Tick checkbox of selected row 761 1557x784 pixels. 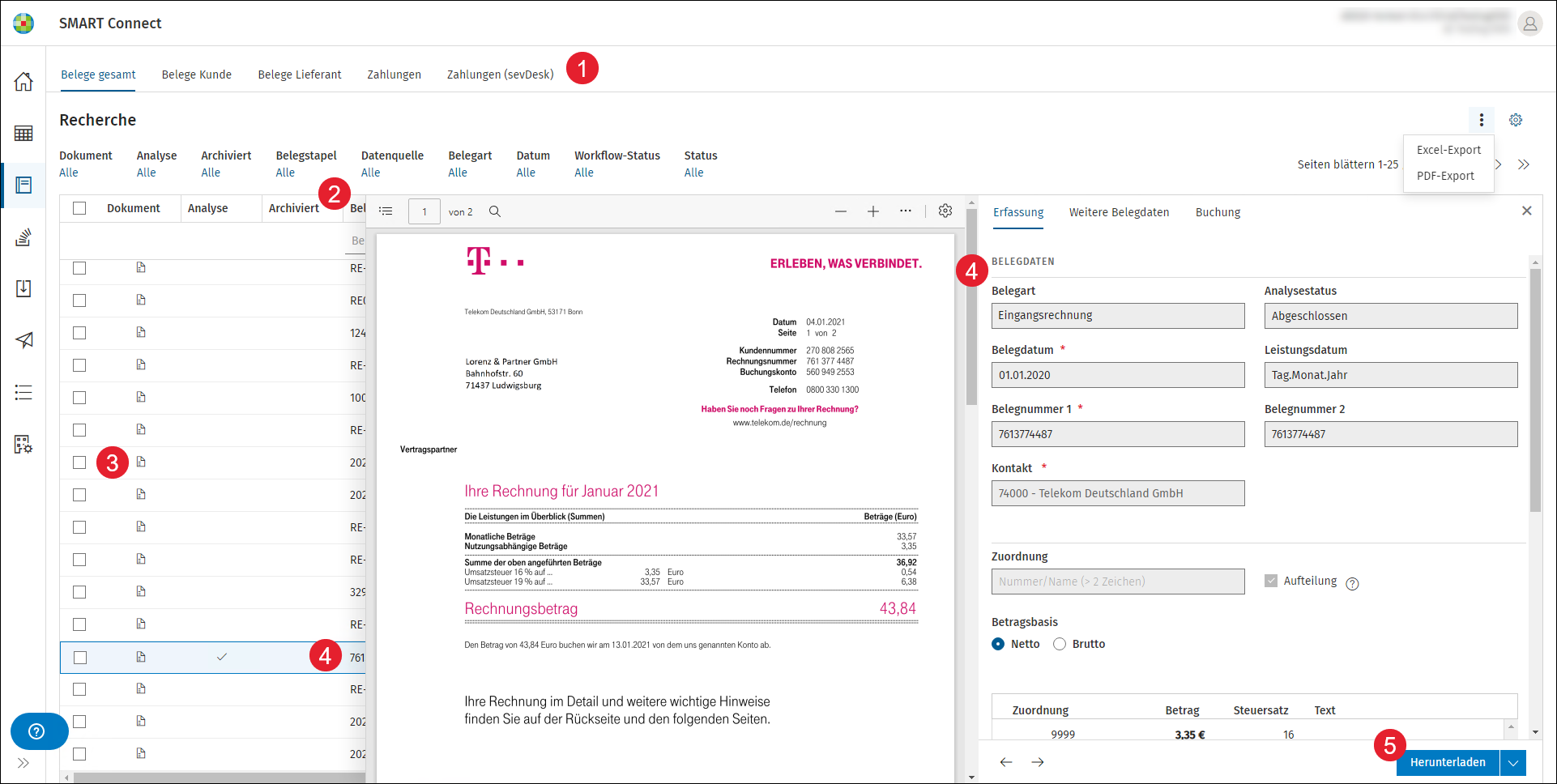coord(79,658)
